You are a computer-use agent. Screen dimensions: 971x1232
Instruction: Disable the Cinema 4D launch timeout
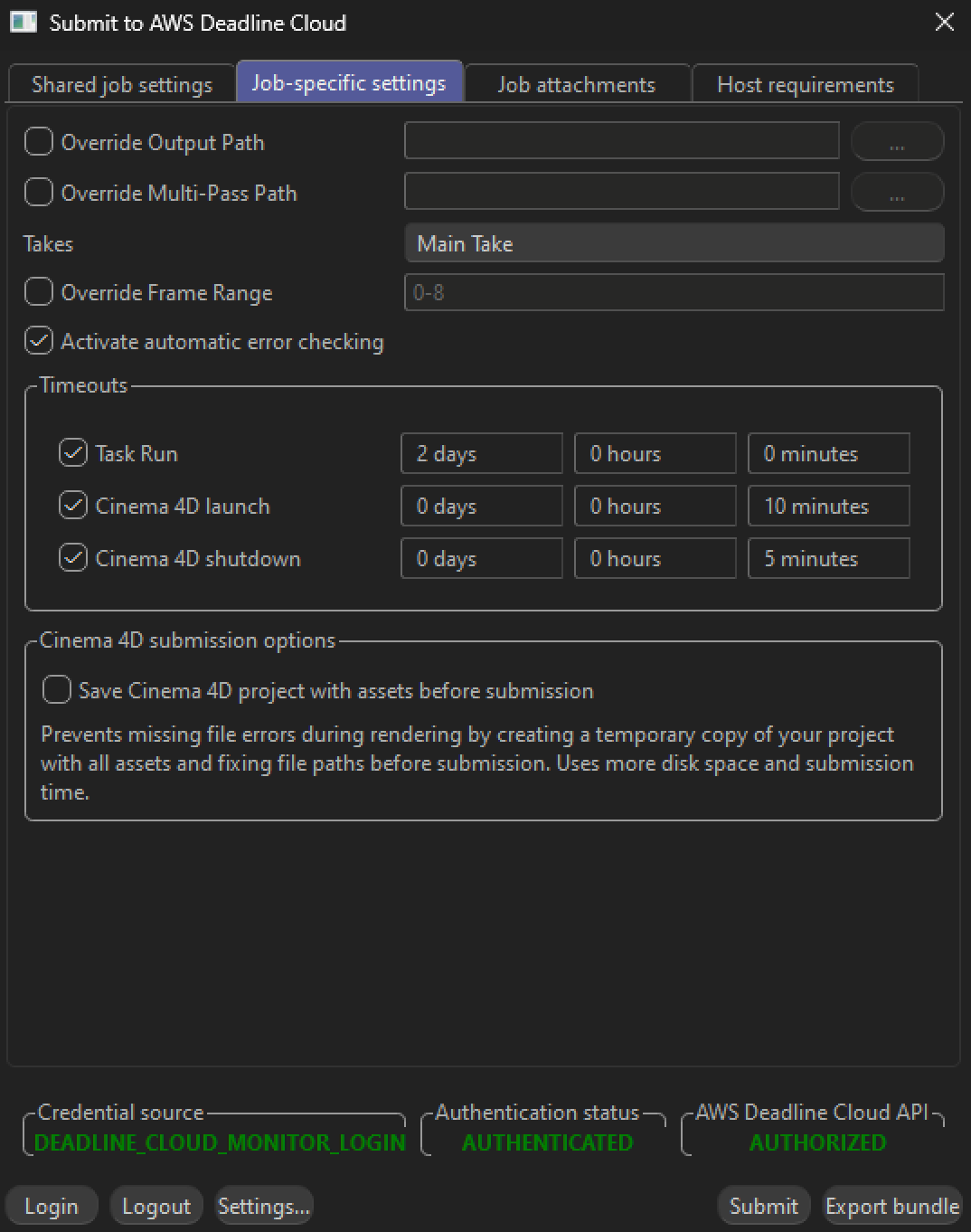point(74,505)
